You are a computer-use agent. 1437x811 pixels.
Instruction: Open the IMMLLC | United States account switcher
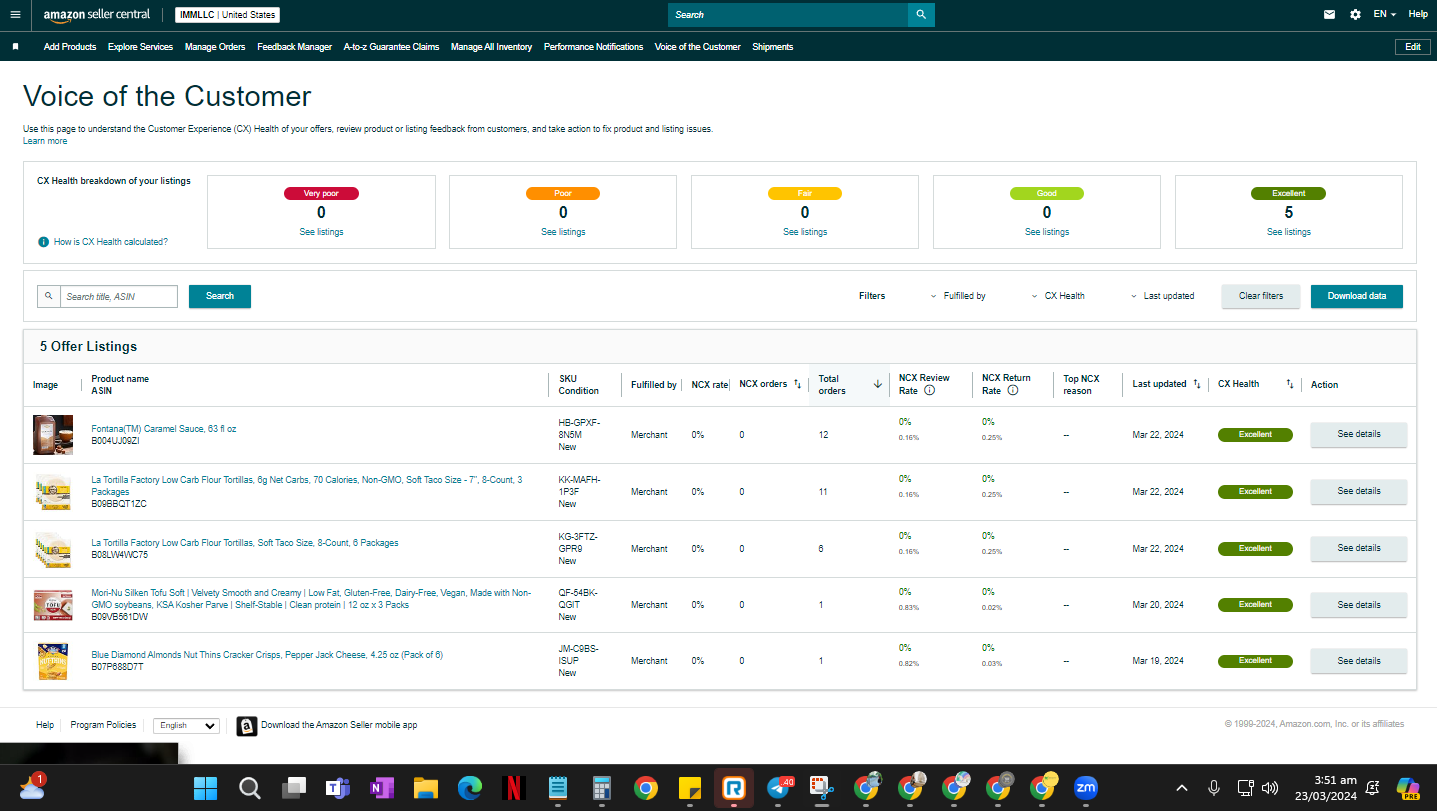coord(227,15)
